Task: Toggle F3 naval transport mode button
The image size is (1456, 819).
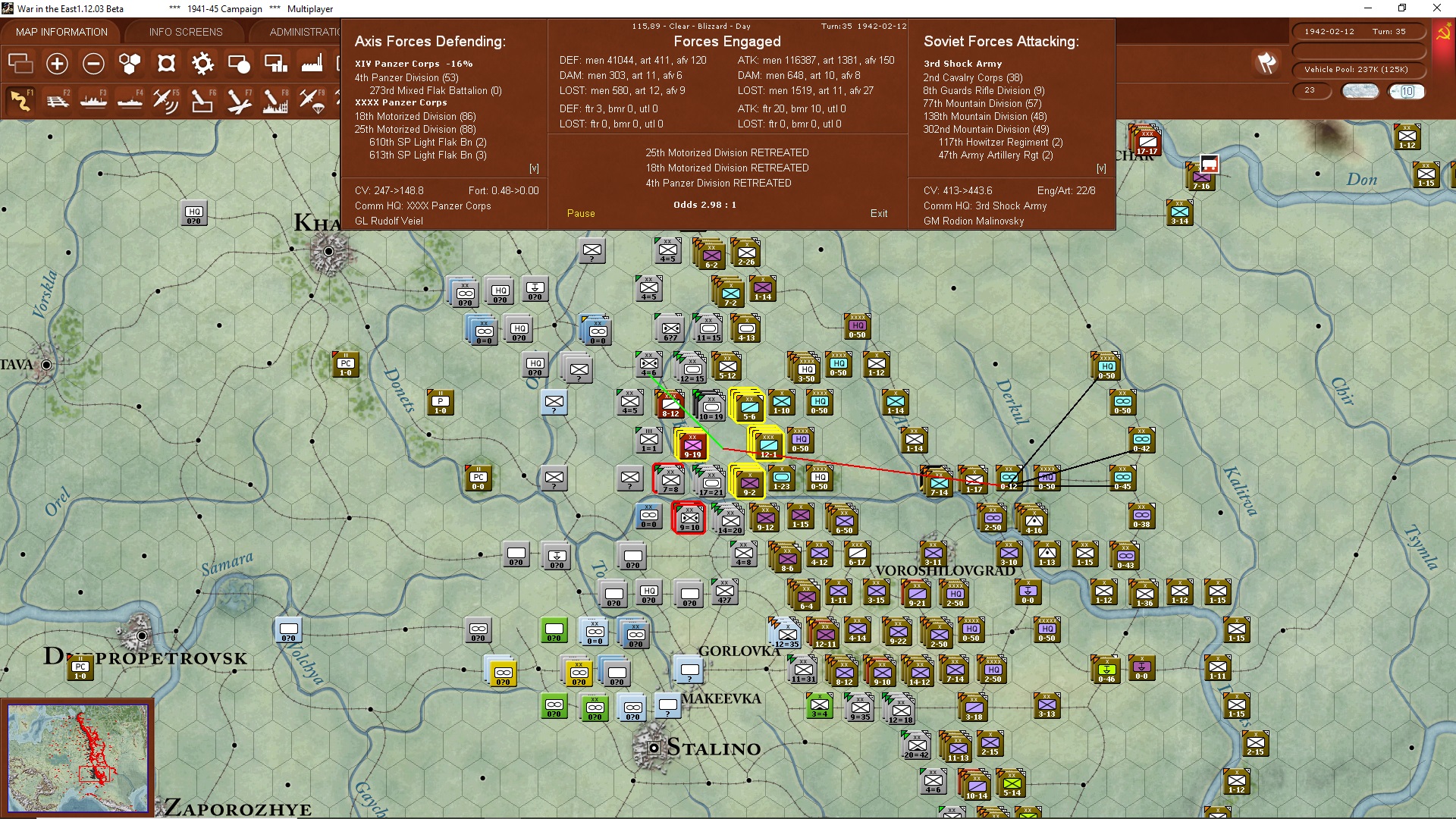Action: coord(93,100)
